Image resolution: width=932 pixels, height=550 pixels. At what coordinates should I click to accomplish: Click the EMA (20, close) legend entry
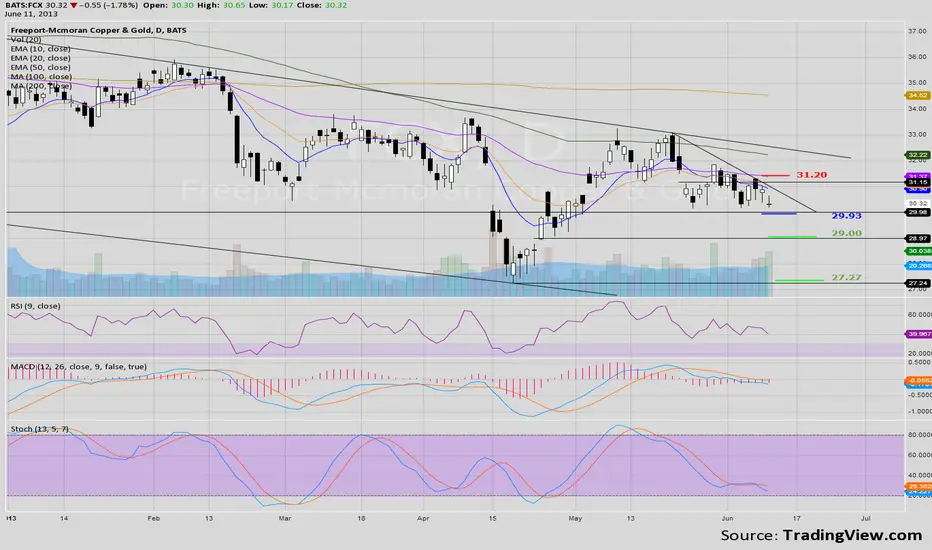pos(40,58)
